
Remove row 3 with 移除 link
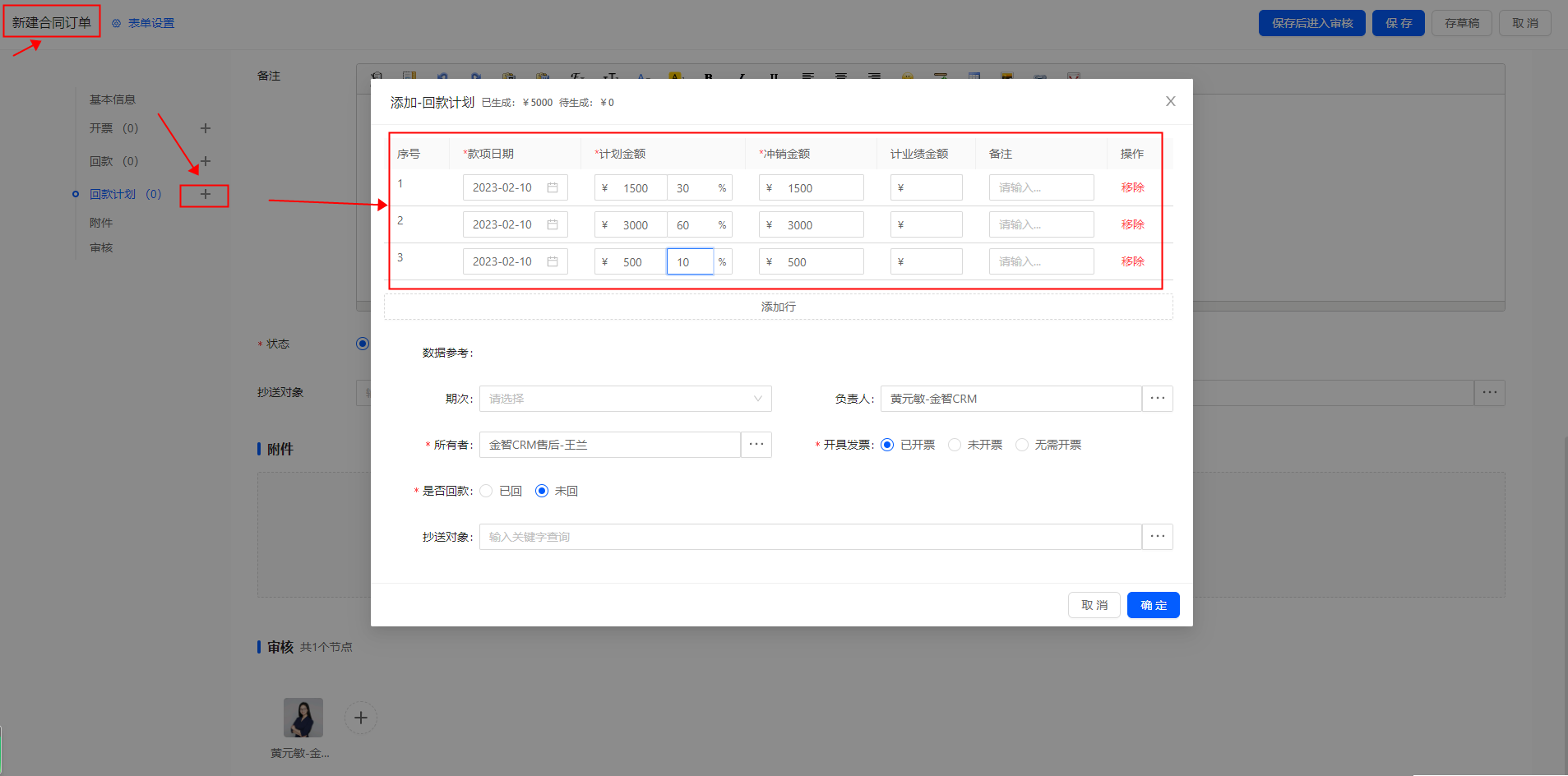[x=1133, y=261]
